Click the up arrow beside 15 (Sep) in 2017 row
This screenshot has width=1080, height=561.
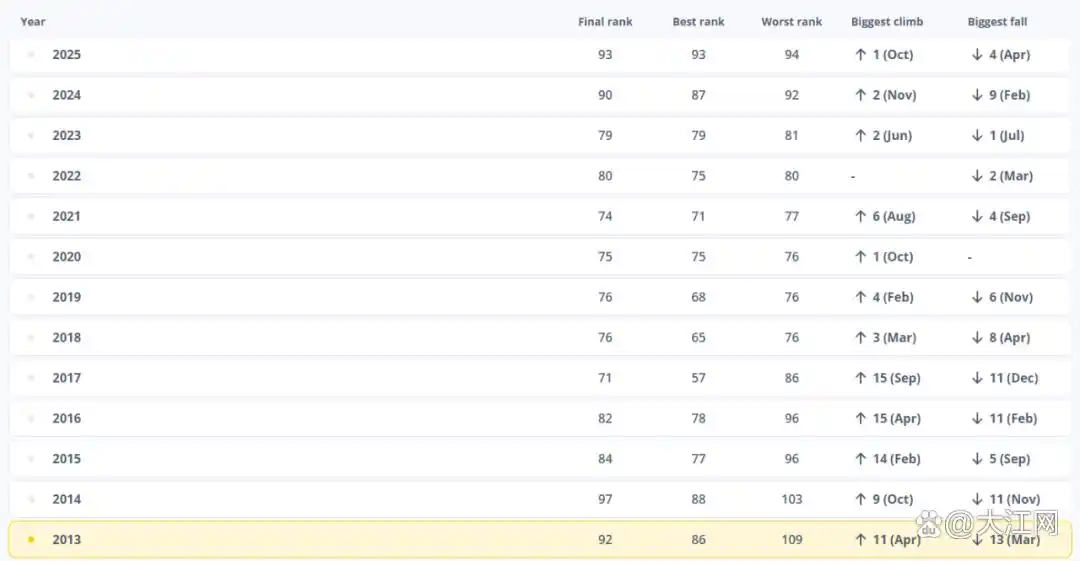(x=860, y=378)
